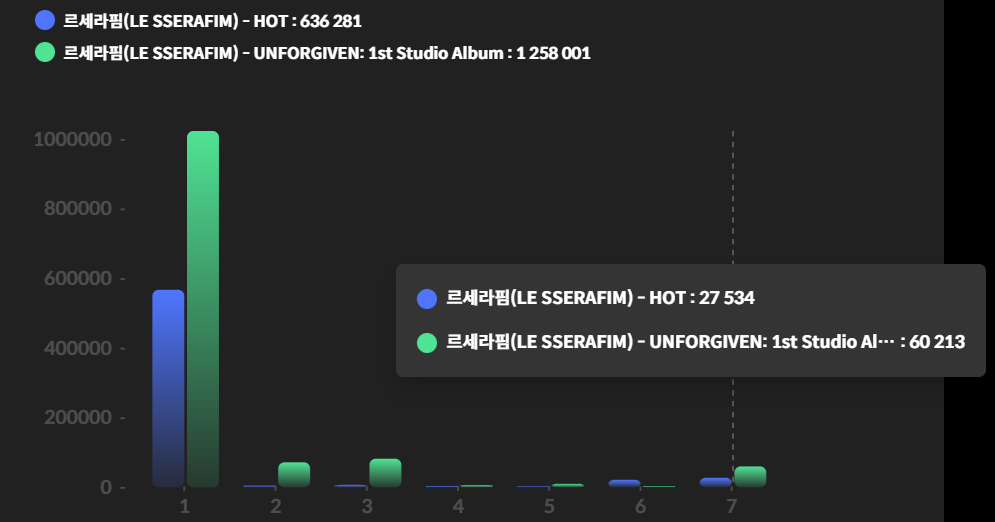Select the tall green UNFORGIVEN bar for day 1
Image resolution: width=995 pixels, height=522 pixels.
pos(203,309)
